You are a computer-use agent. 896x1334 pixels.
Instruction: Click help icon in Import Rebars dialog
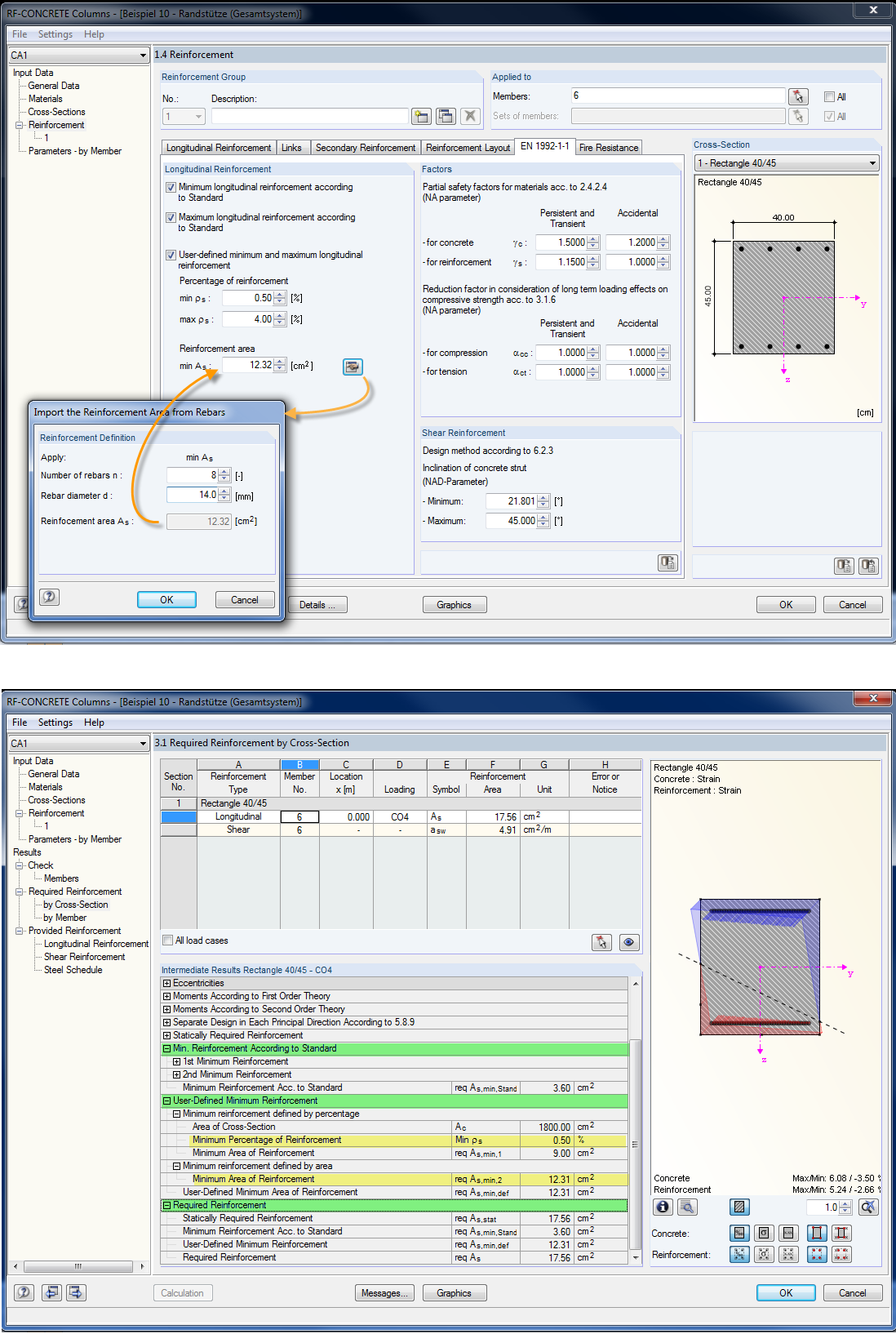click(49, 597)
